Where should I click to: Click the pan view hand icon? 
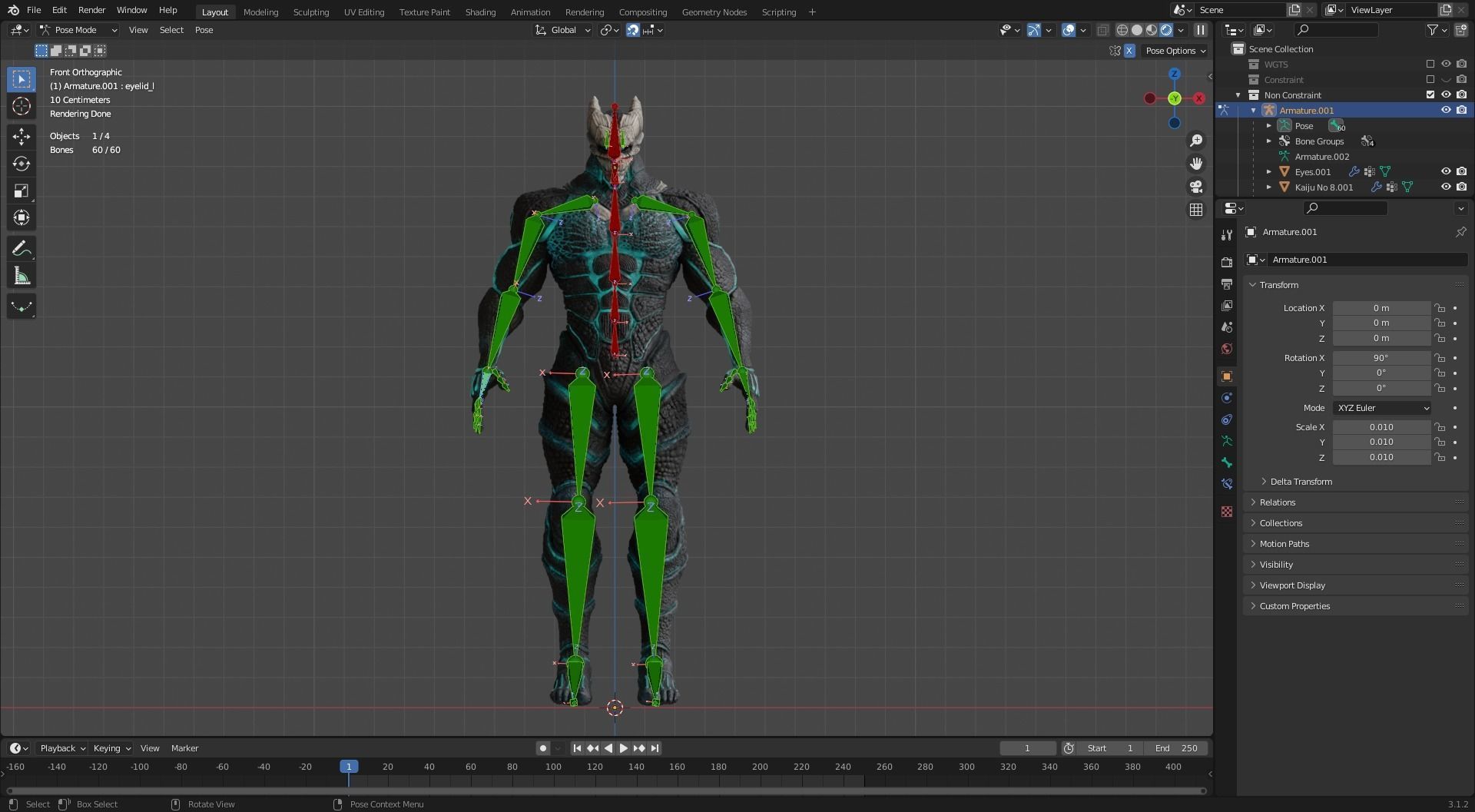point(1196,164)
